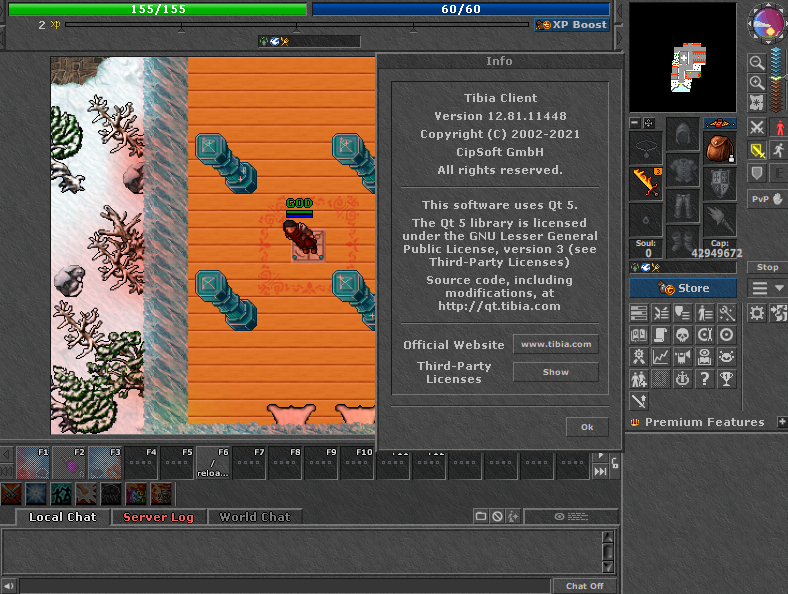Open the help question mark icon

[705, 379]
